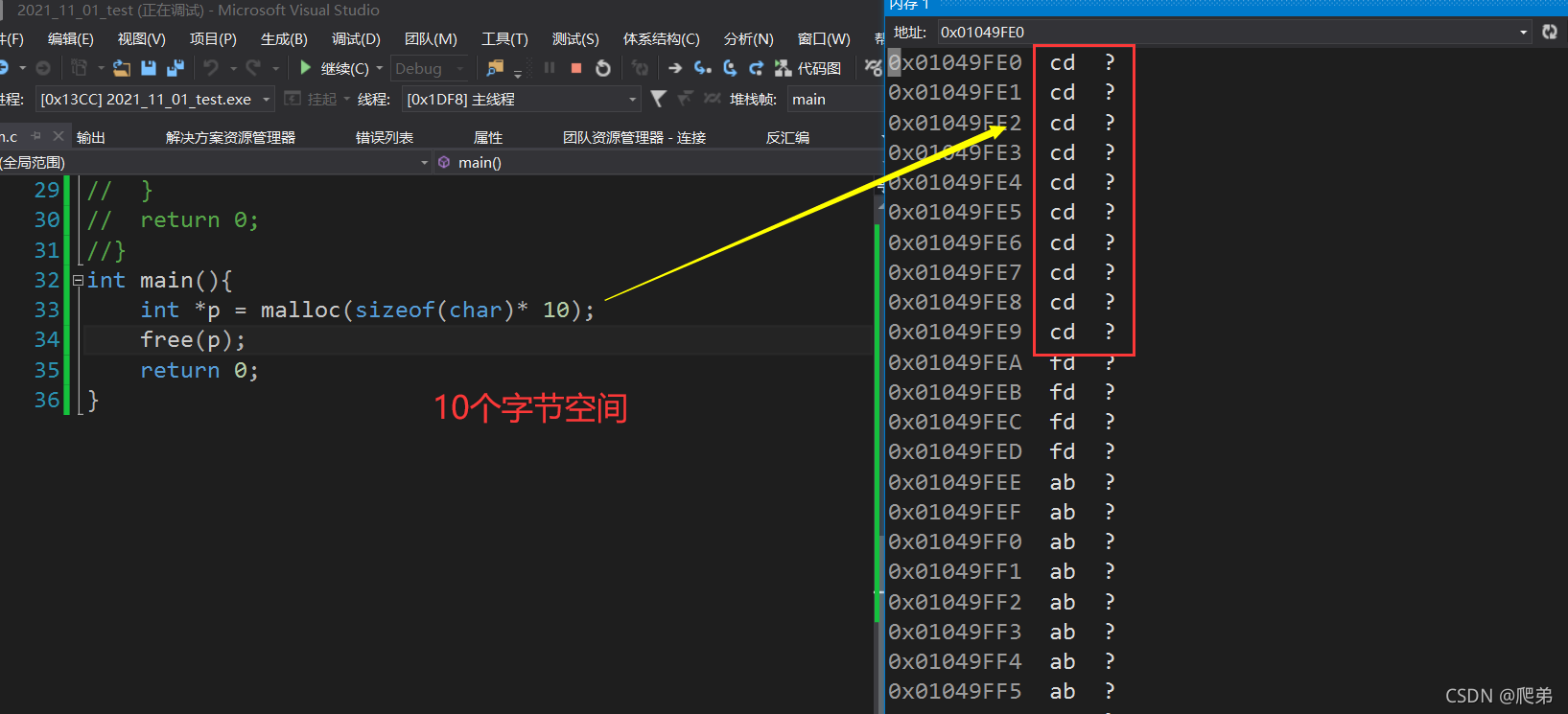1568x714 pixels.
Task: Navigate forward icon in the toolbar
Action: (42, 68)
